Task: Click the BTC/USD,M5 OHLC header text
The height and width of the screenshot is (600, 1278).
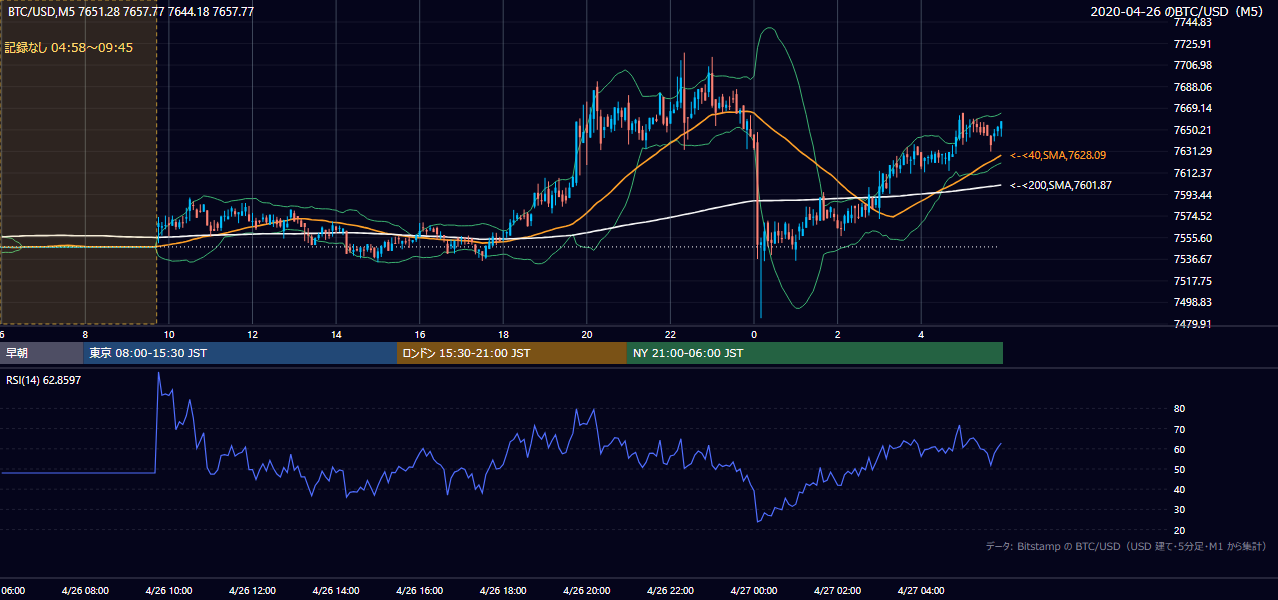Action: [131, 11]
